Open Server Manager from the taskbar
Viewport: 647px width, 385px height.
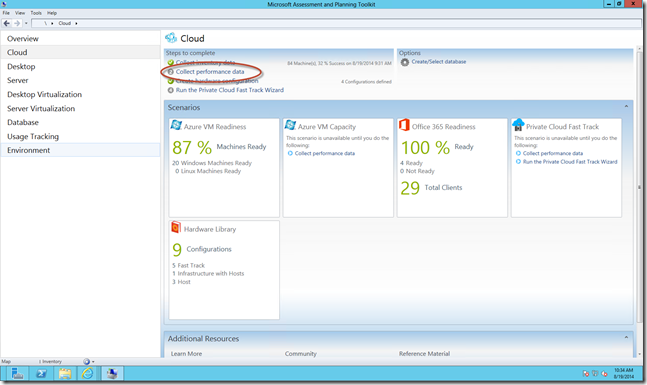[17, 374]
